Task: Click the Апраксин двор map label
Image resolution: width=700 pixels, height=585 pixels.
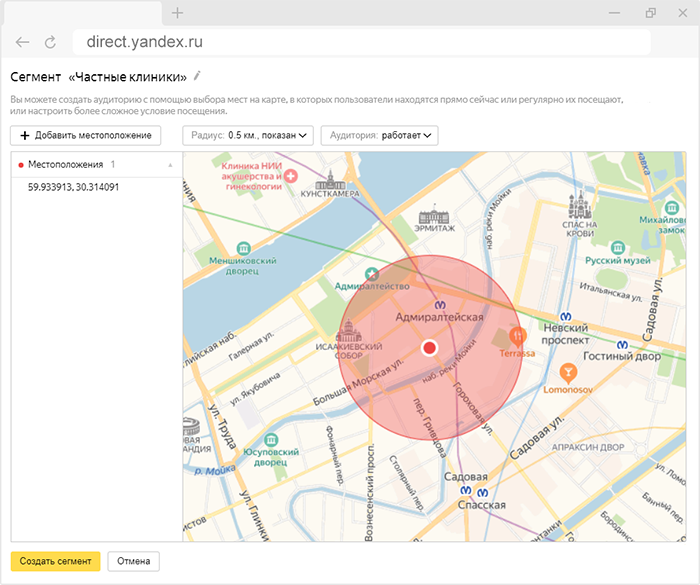Action: point(588,447)
